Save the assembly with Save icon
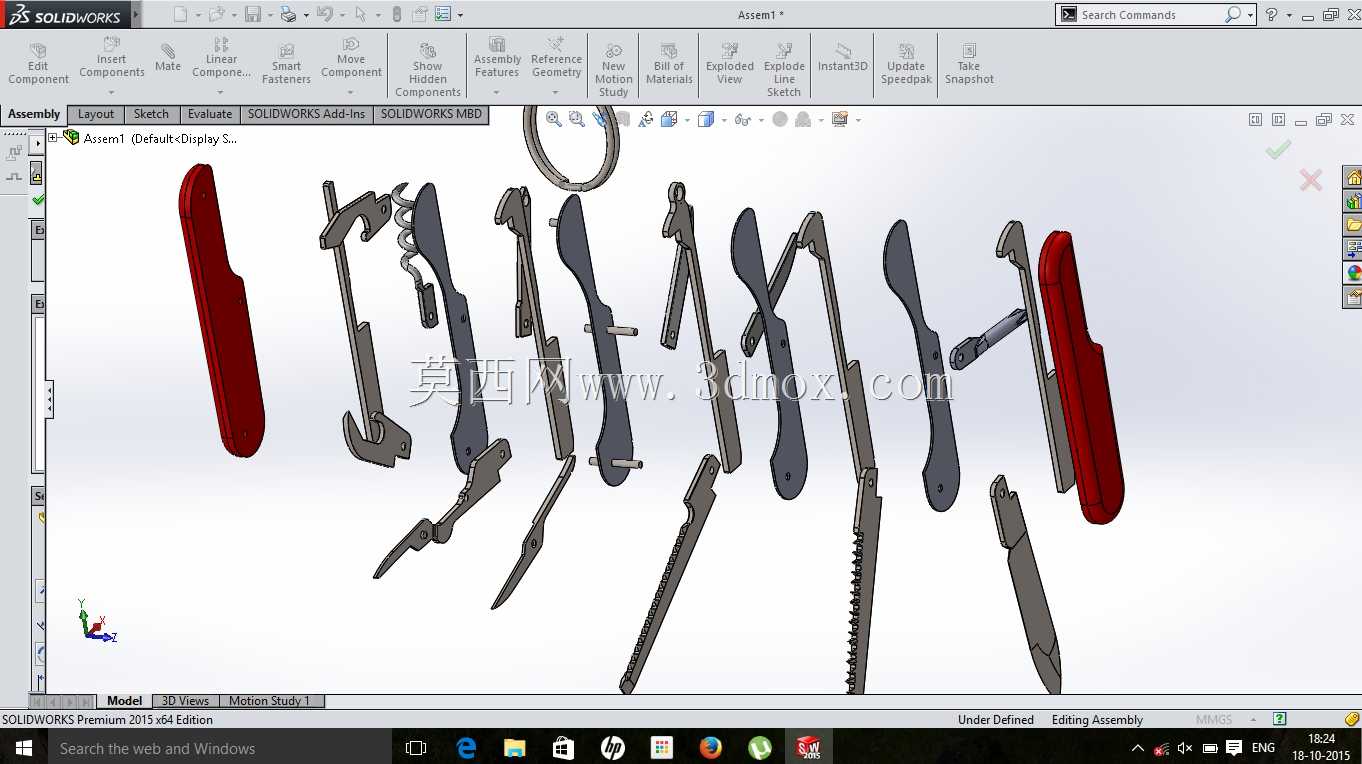The image size is (1362, 764). [253, 14]
